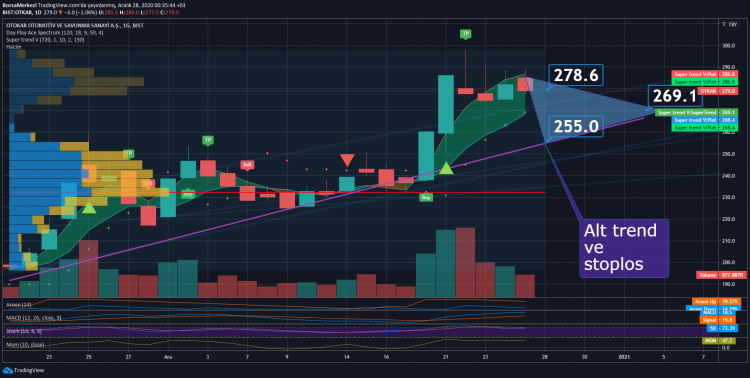Screen dimensions: 750x378
Task: Click the OTOKAR OTOMOTİV VE SAVUNMA SANAYİ title
Action: (x=63, y=25)
